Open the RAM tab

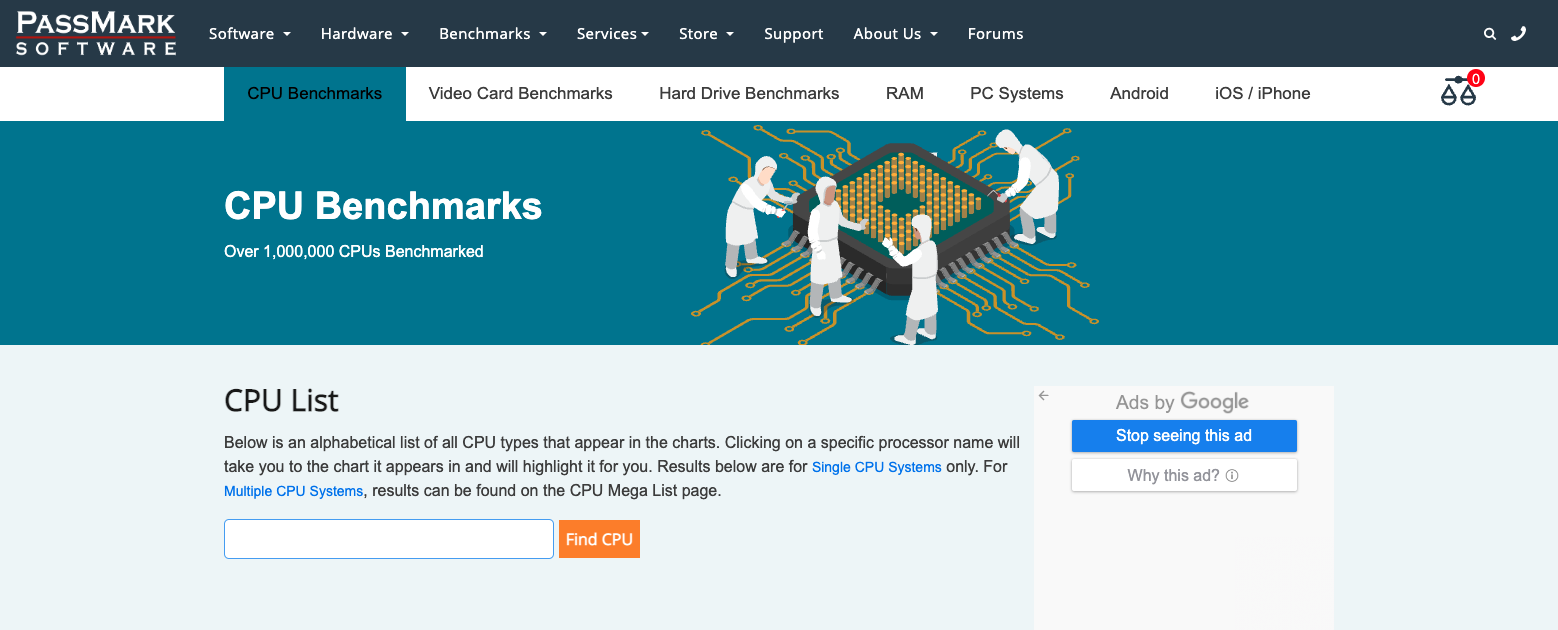pos(905,93)
